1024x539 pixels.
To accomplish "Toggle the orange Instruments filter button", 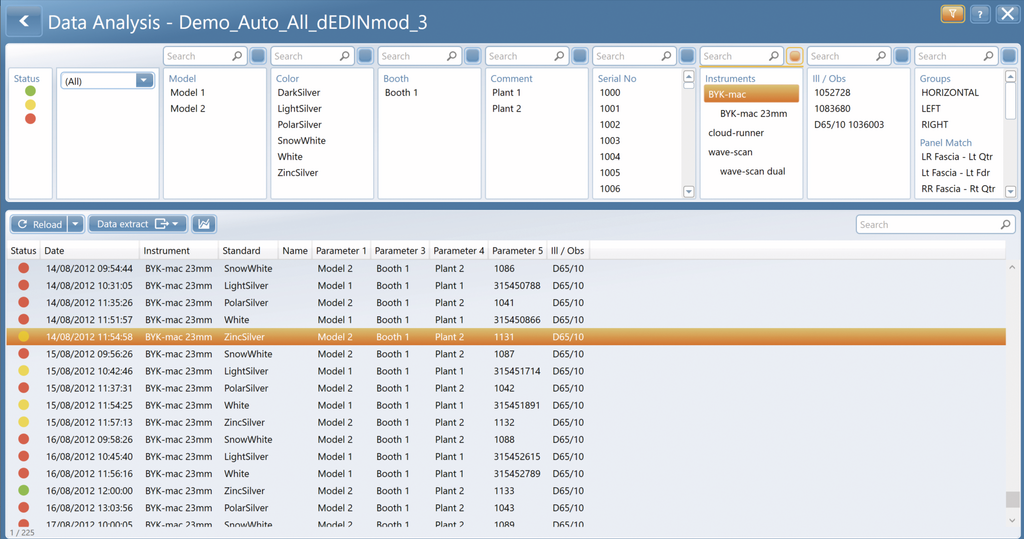I will click(795, 56).
